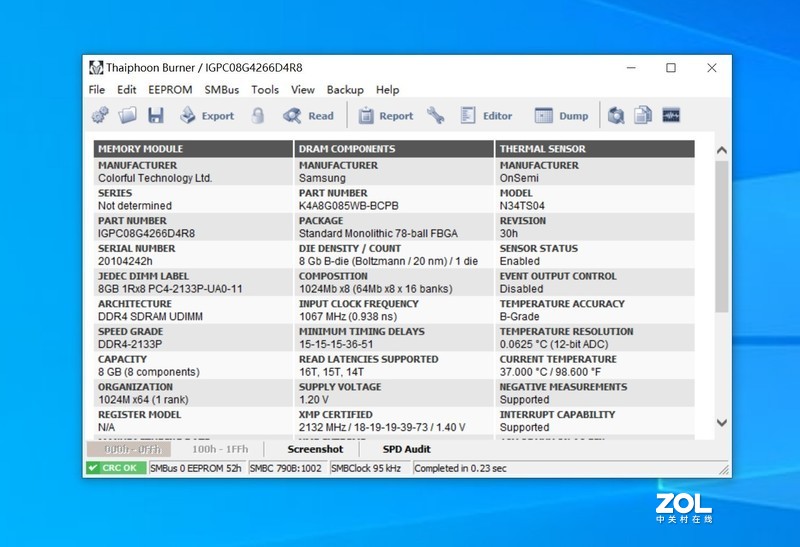Select organization 1024M x64 (1 rank)
This screenshot has height=547, width=800.
tap(143, 400)
